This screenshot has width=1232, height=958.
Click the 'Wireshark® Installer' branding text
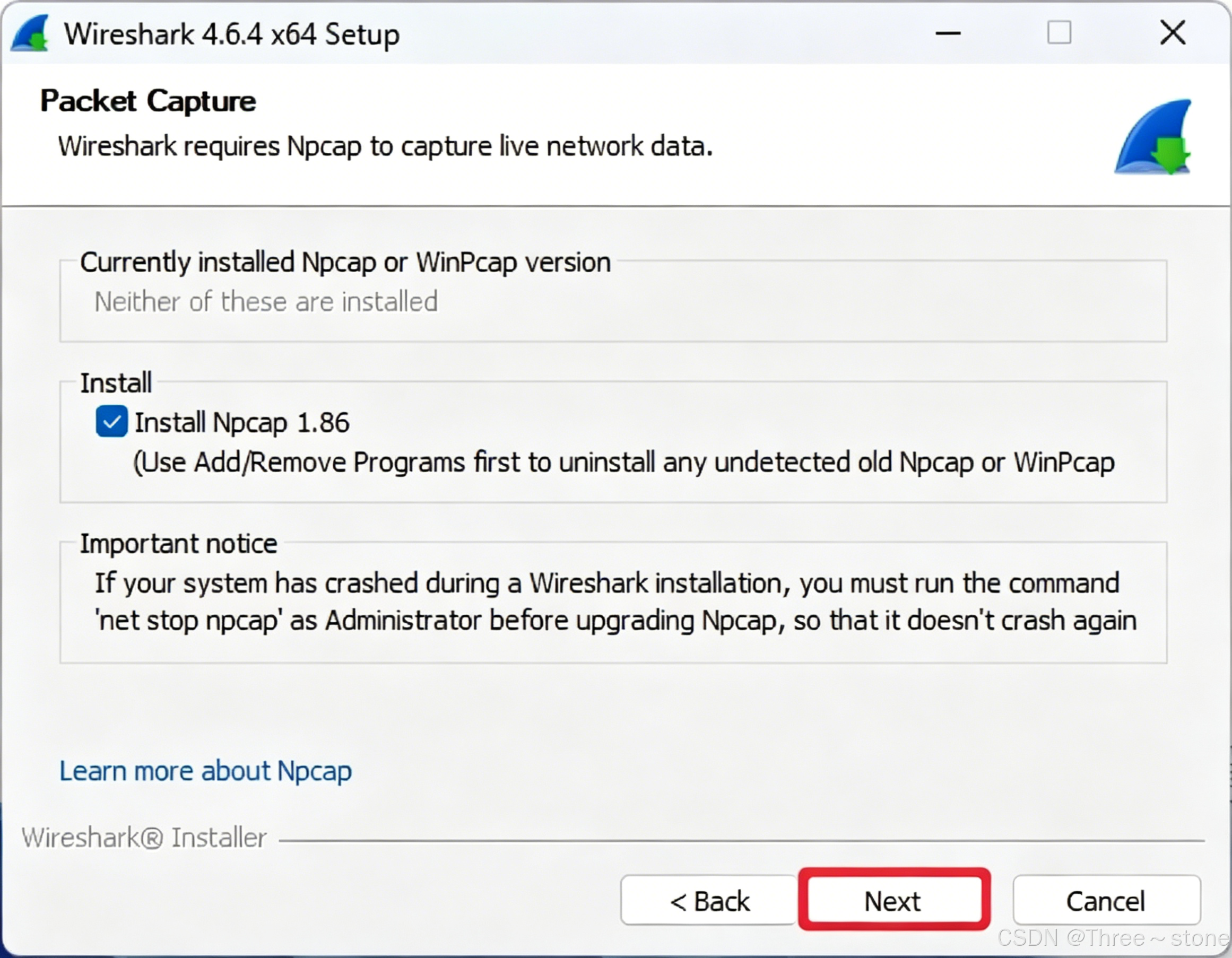coord(144,838)
